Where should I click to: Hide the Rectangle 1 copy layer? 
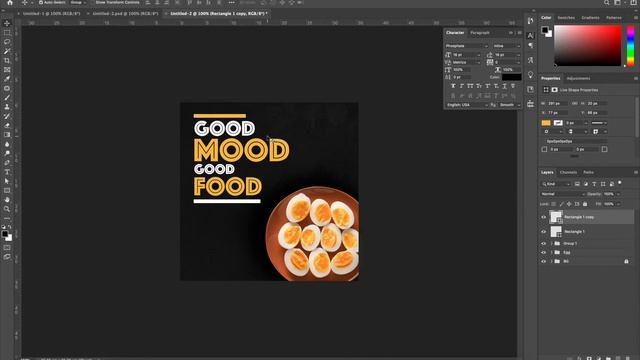543,217
